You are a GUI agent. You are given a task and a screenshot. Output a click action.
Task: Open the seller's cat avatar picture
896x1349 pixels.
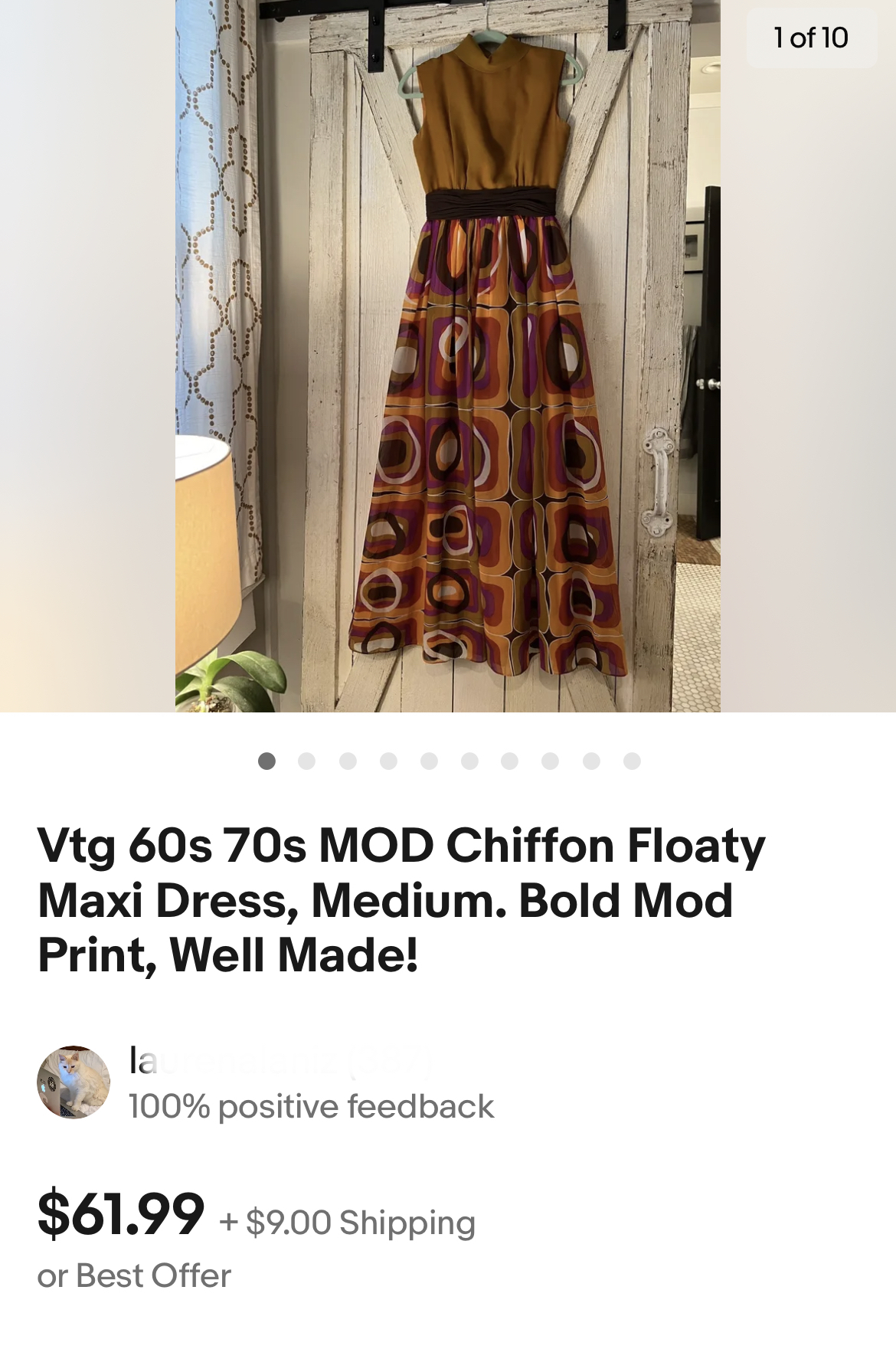(x=74, y=1082)
